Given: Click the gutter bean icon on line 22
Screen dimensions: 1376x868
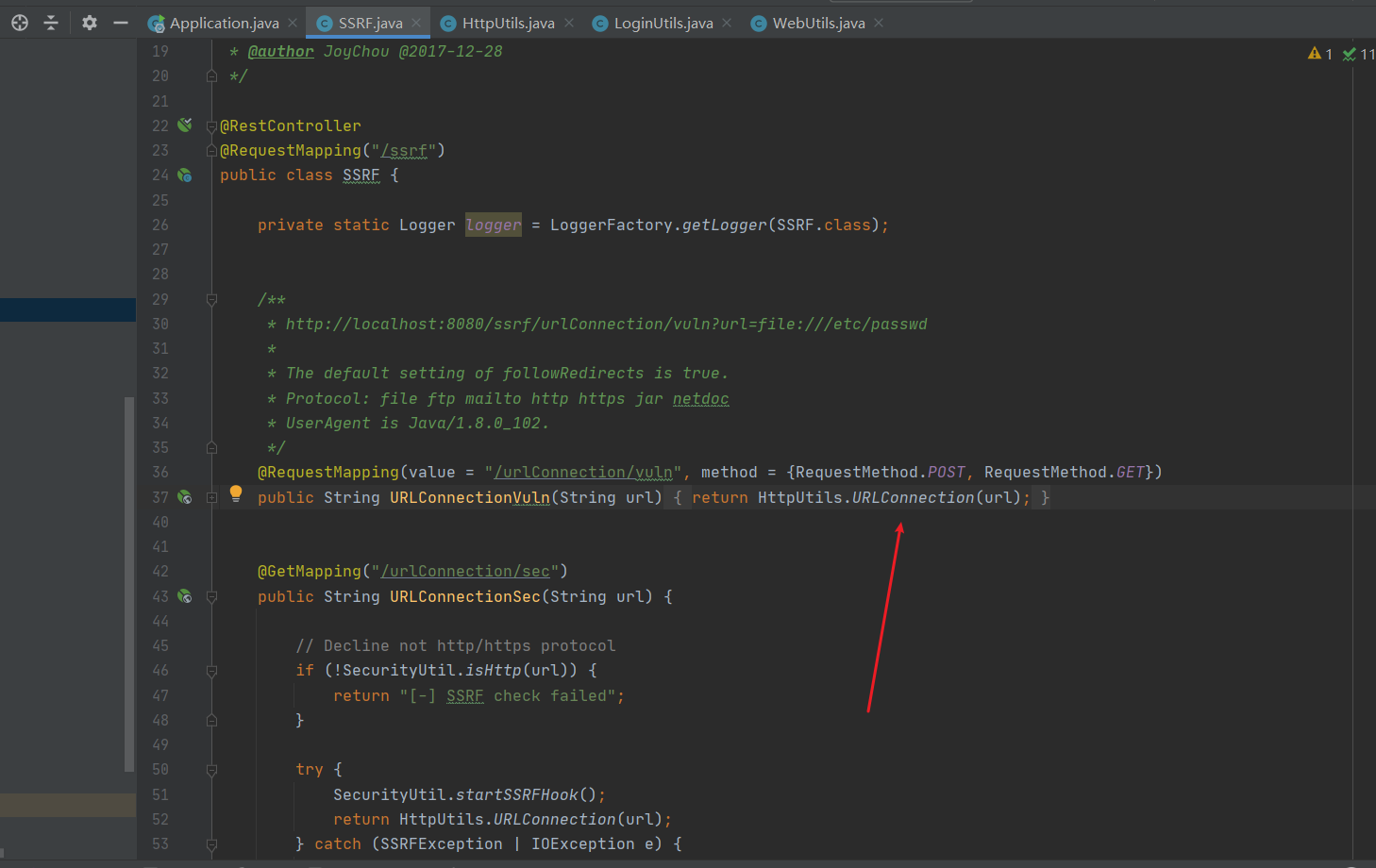Looking at the screenshot, I should tap(185, 125).
